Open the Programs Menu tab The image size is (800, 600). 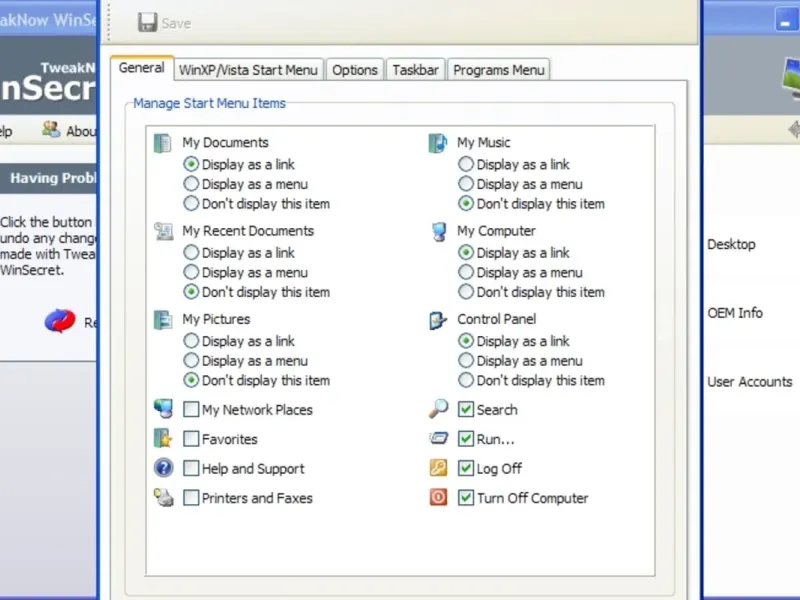click(498, 70)
